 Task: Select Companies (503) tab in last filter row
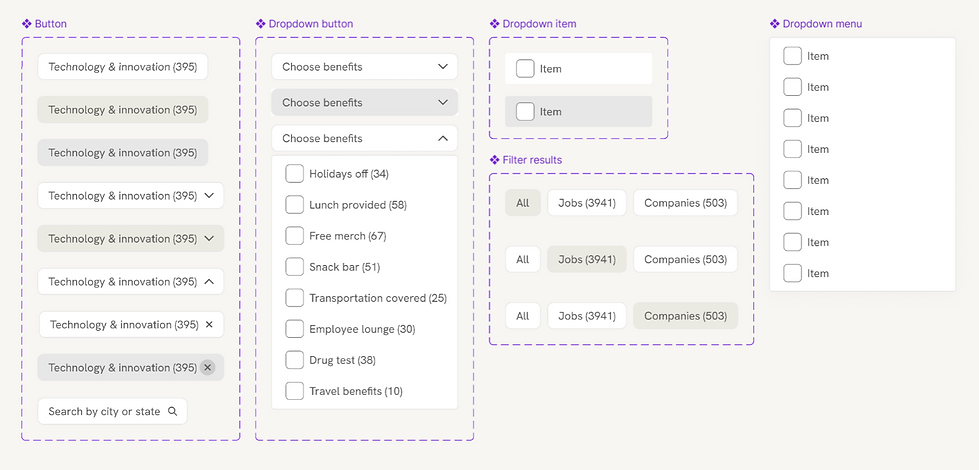pyautogui.click(x=685, y=316)
